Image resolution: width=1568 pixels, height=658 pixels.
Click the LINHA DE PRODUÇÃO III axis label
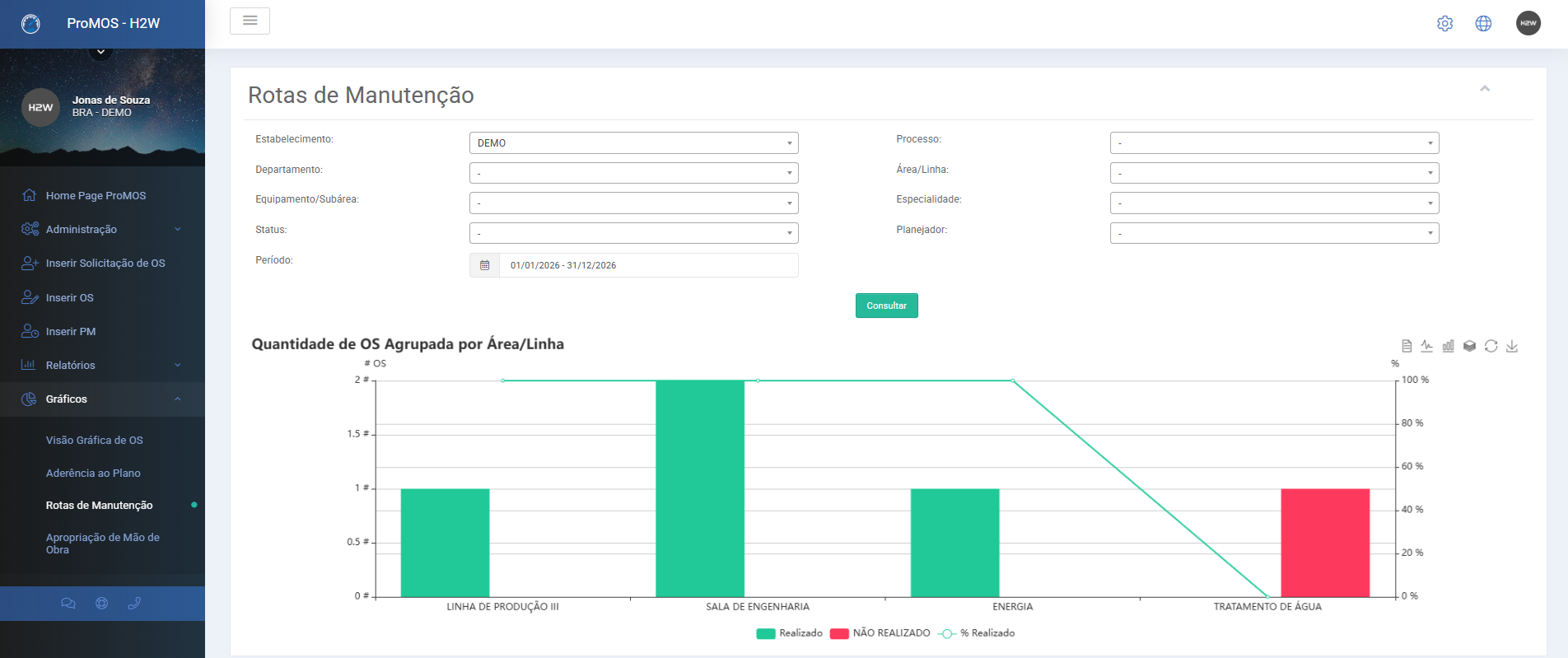(502, 607)
